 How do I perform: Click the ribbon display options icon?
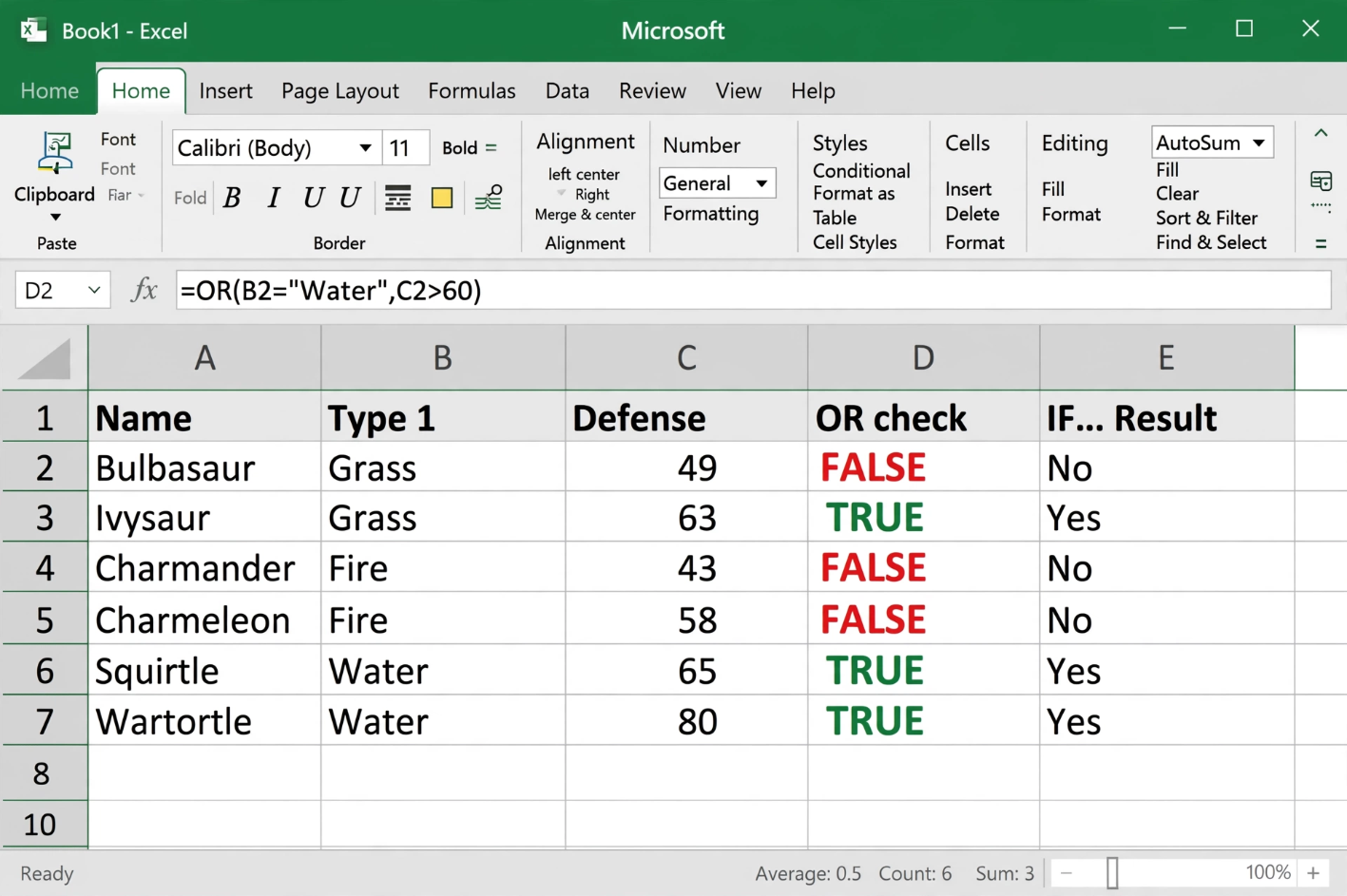[1320, 181]
